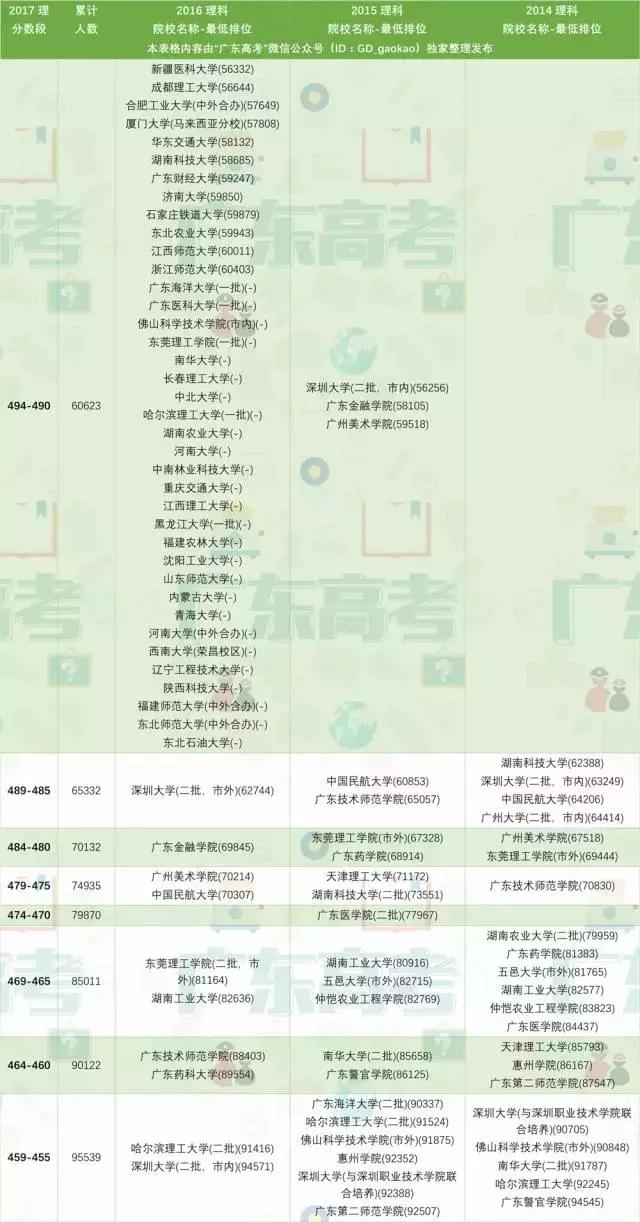Click 东北农业大学(59943)
The height and width of the screenshot is (1222, 640).
coord(202,233)
